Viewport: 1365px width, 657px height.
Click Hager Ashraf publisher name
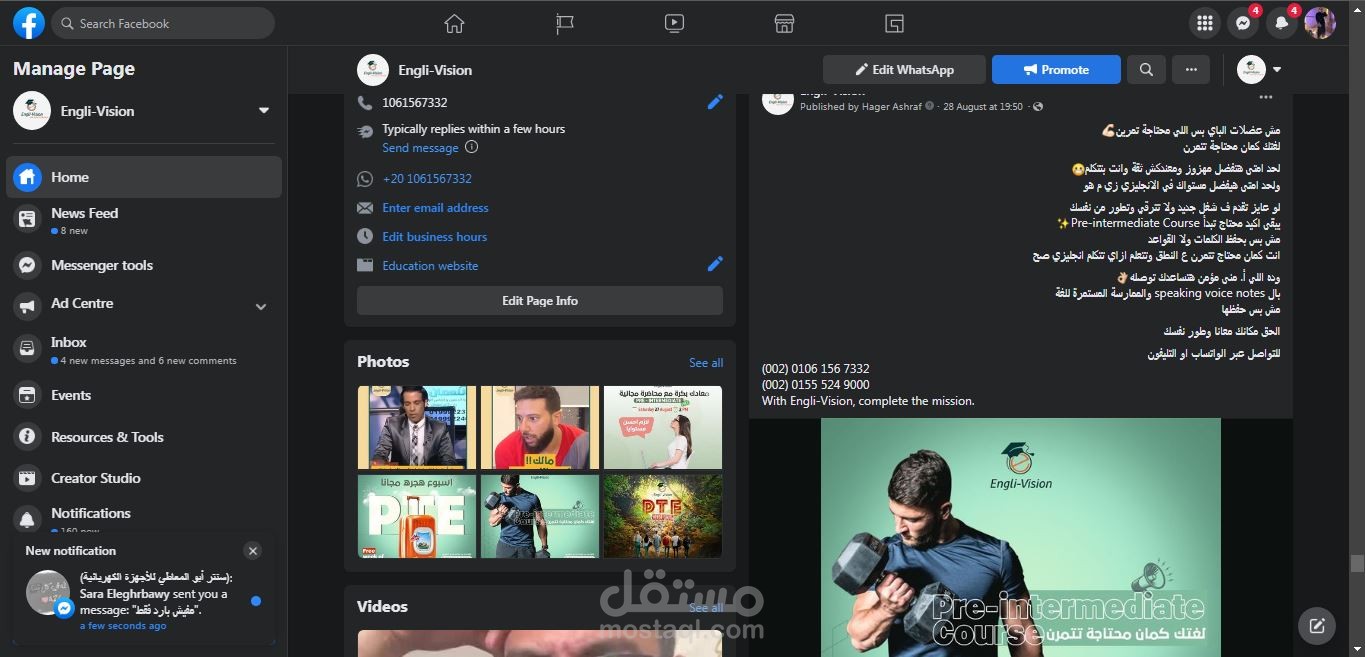click(x=890, y=106)
